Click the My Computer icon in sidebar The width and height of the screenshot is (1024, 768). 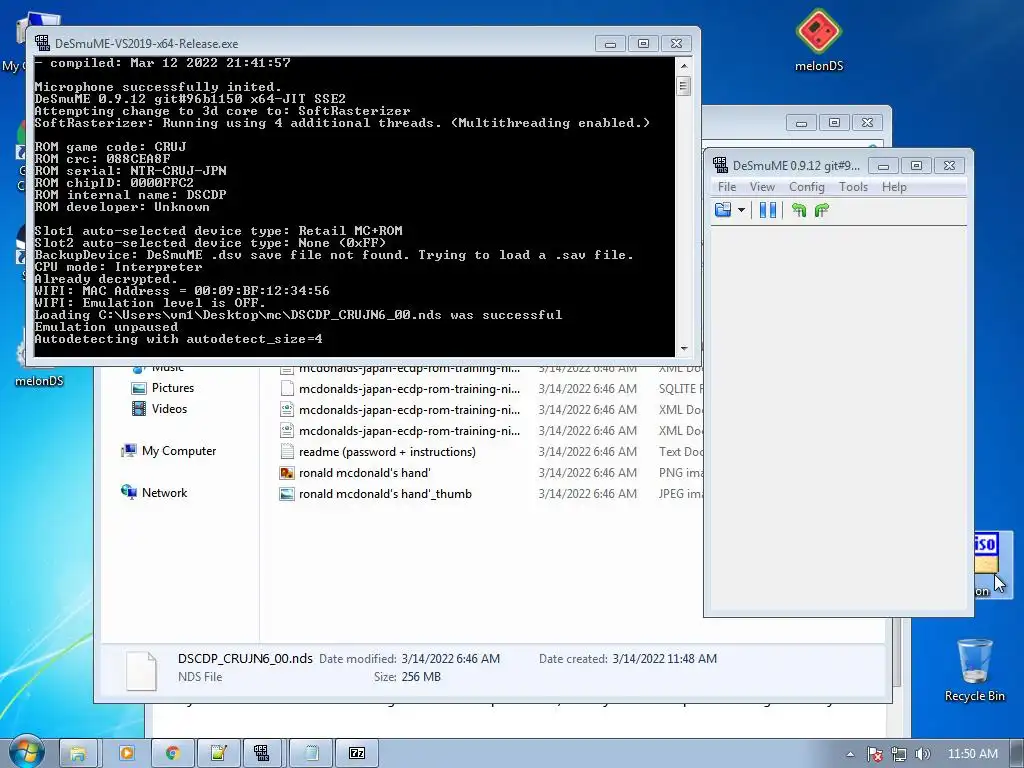click(x=129, y=451)
